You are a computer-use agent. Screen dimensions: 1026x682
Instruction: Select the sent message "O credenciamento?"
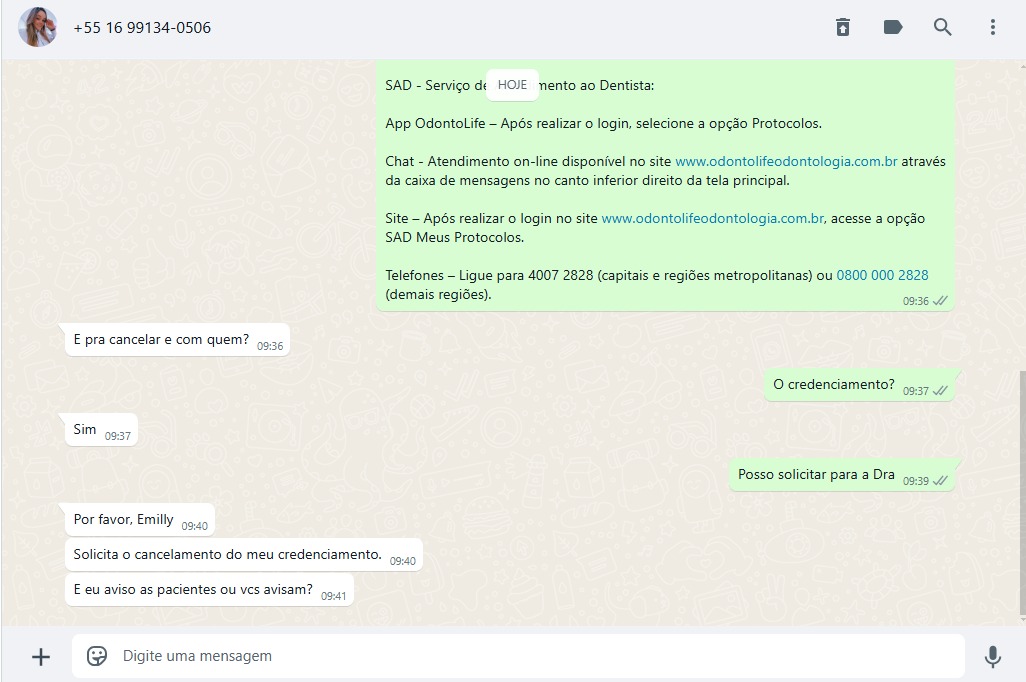click(834, 385)
